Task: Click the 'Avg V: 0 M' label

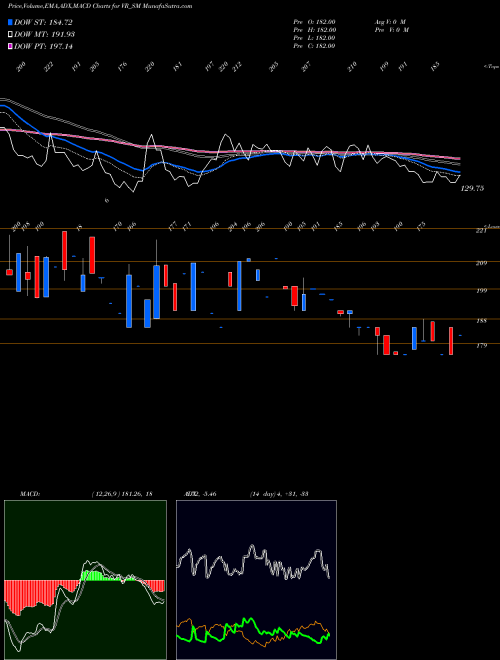Action: 390,22
